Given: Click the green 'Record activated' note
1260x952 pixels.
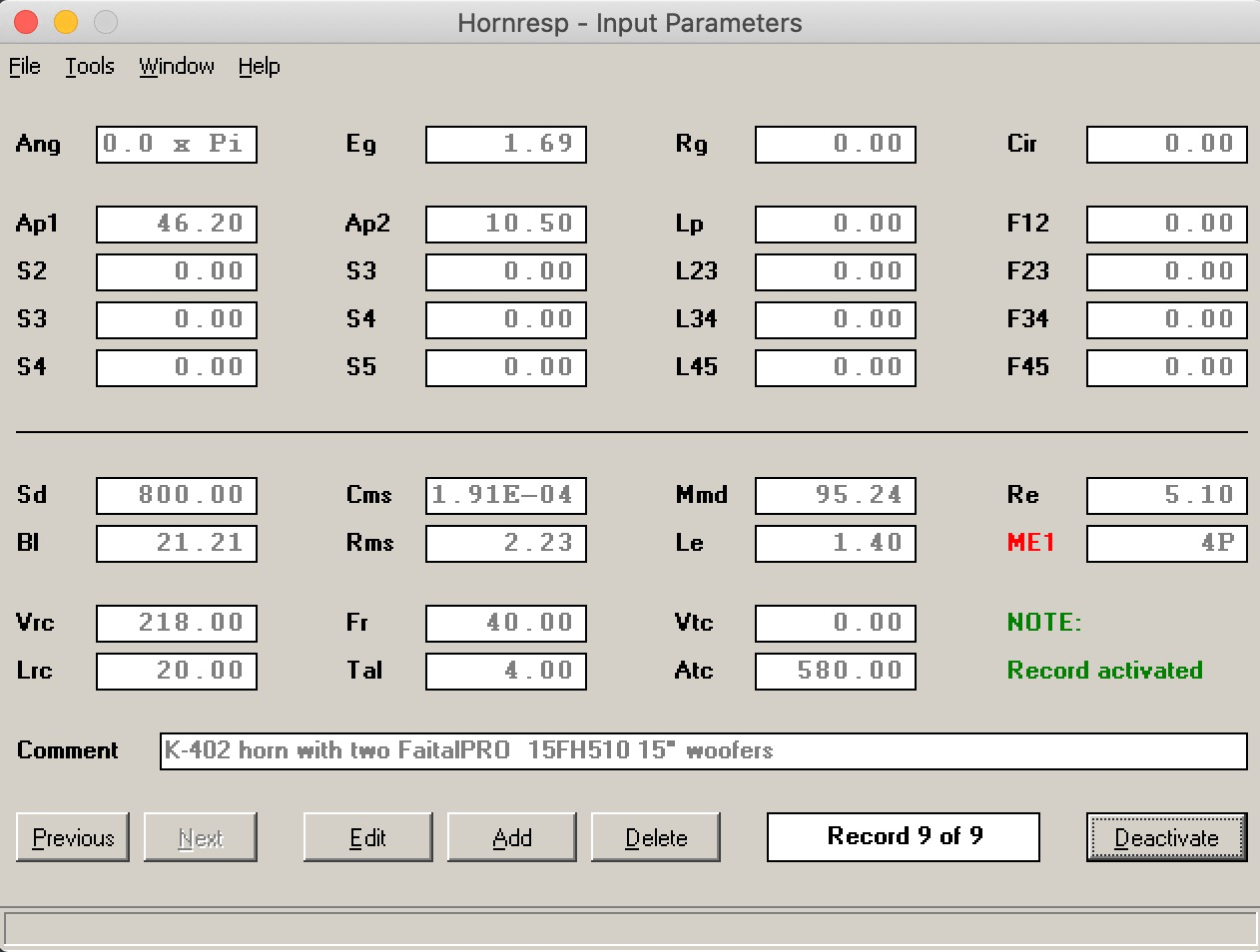Looking at the screenshot, I should click(1104, 670).
